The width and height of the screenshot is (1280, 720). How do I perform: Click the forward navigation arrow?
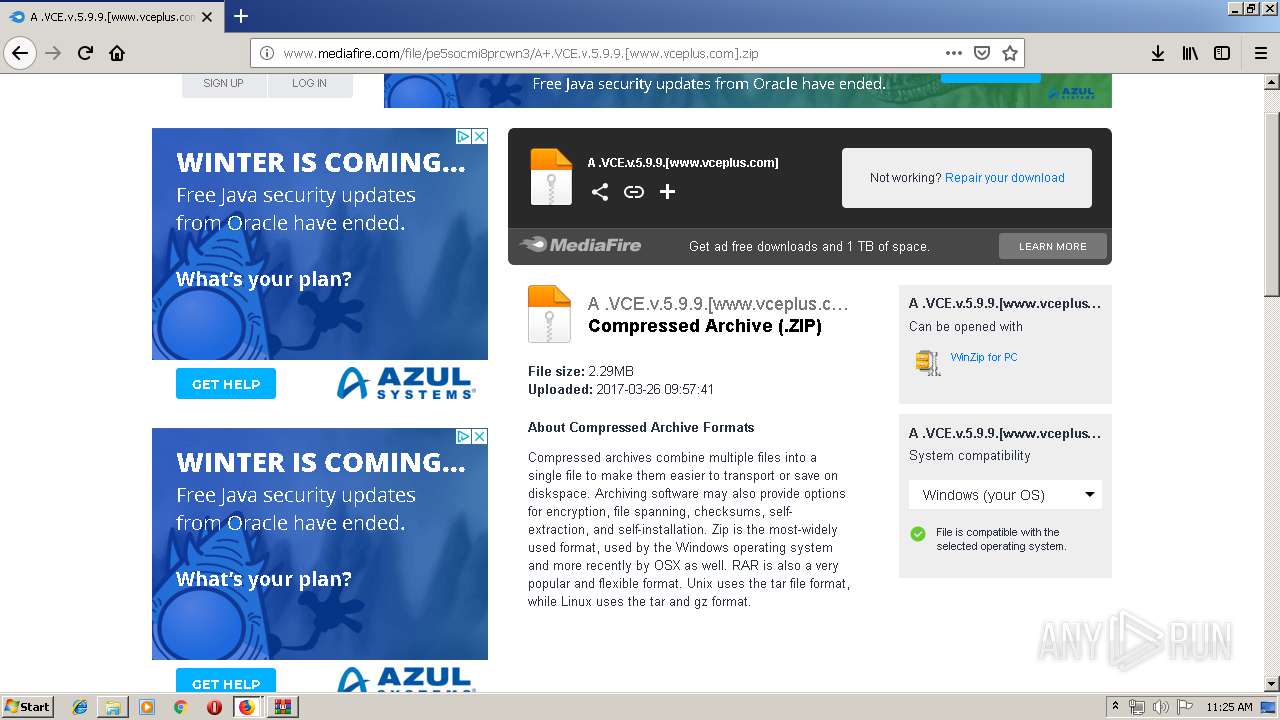tap(54, 53)
